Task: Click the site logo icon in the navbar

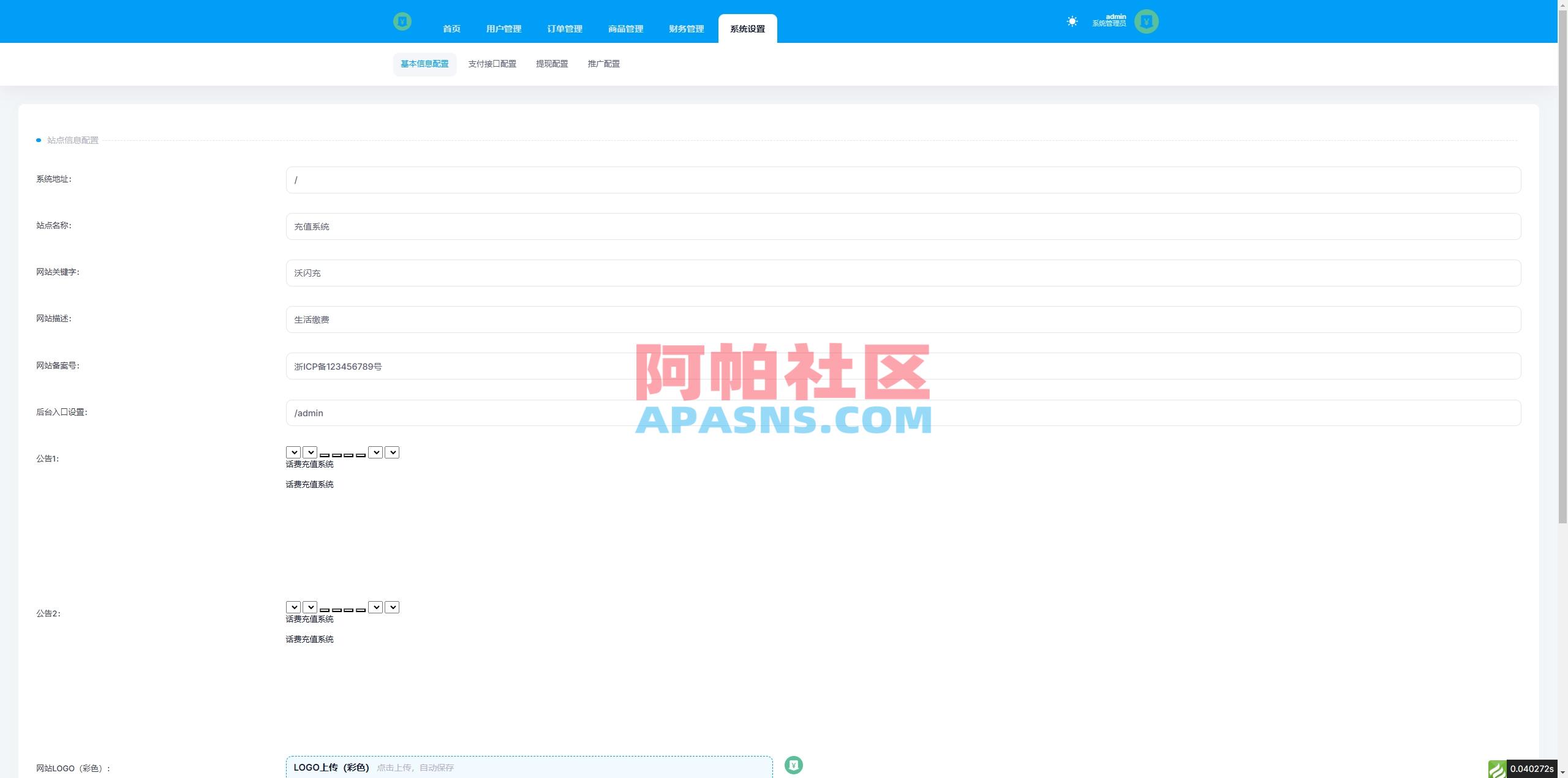Action: click(402, 21)
